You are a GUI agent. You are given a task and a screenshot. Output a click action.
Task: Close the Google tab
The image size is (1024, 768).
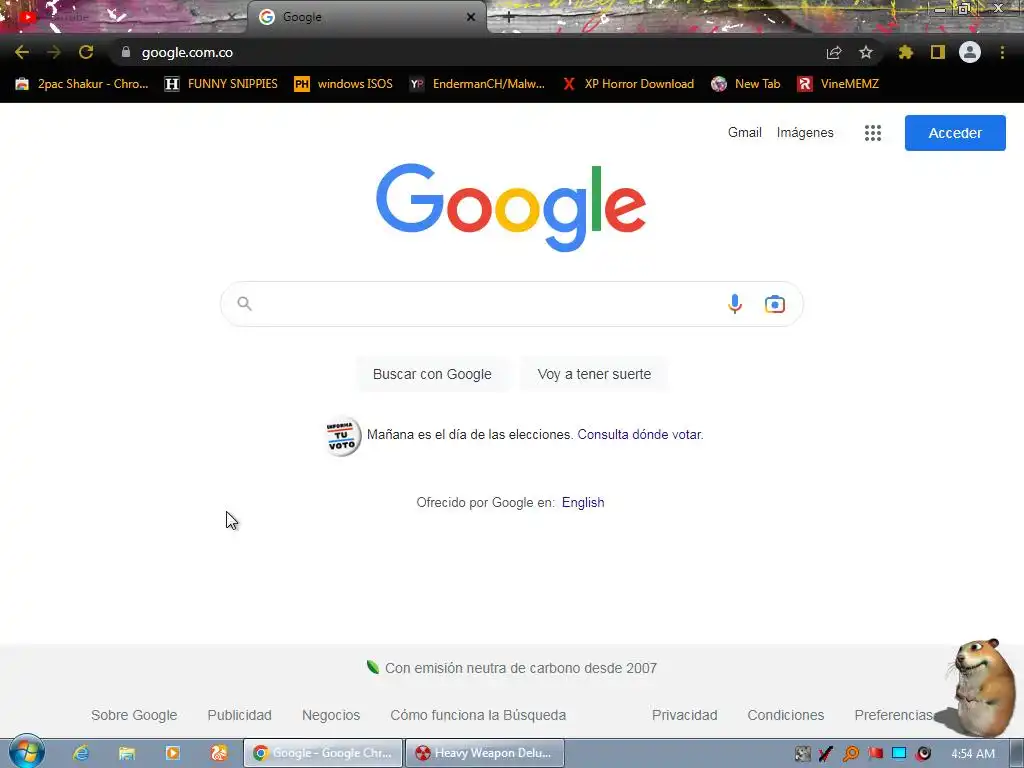471,17
